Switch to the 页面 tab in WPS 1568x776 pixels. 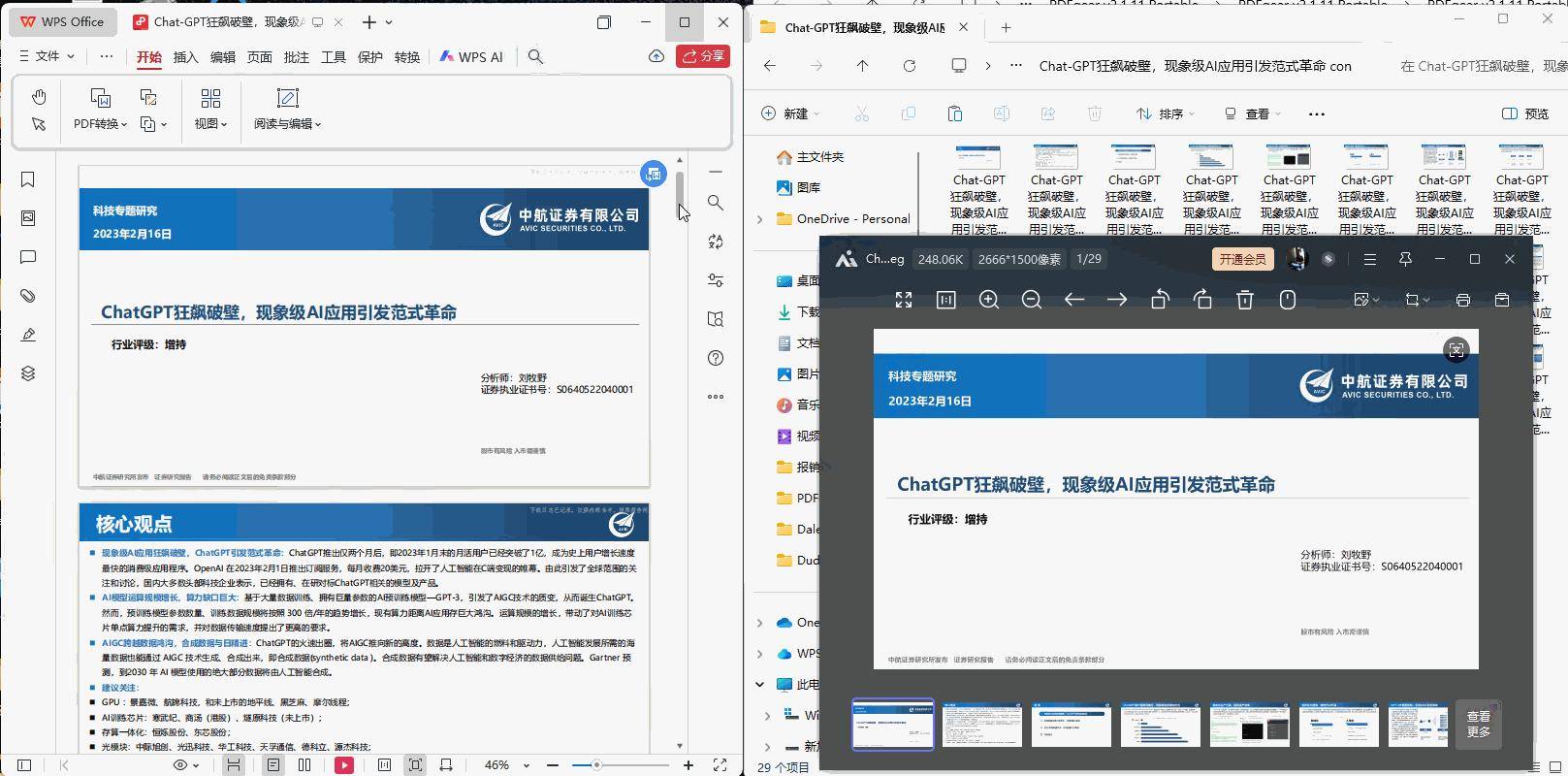point(260,57)
